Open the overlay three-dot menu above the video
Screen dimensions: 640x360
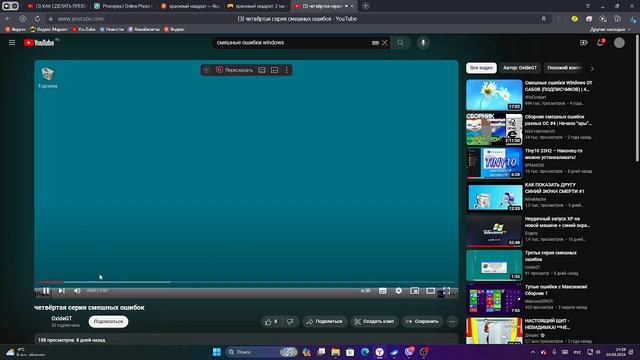[x=287, y=70]
